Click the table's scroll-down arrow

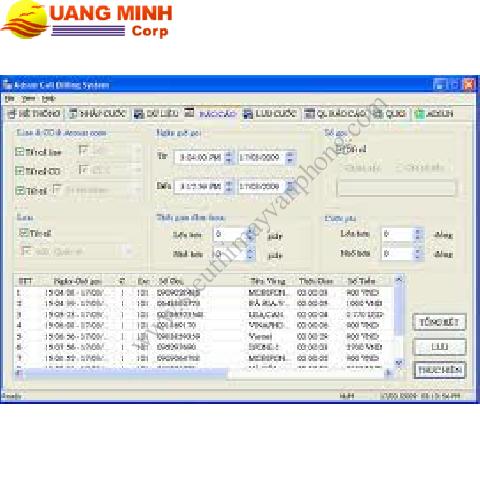coord(399,362)
